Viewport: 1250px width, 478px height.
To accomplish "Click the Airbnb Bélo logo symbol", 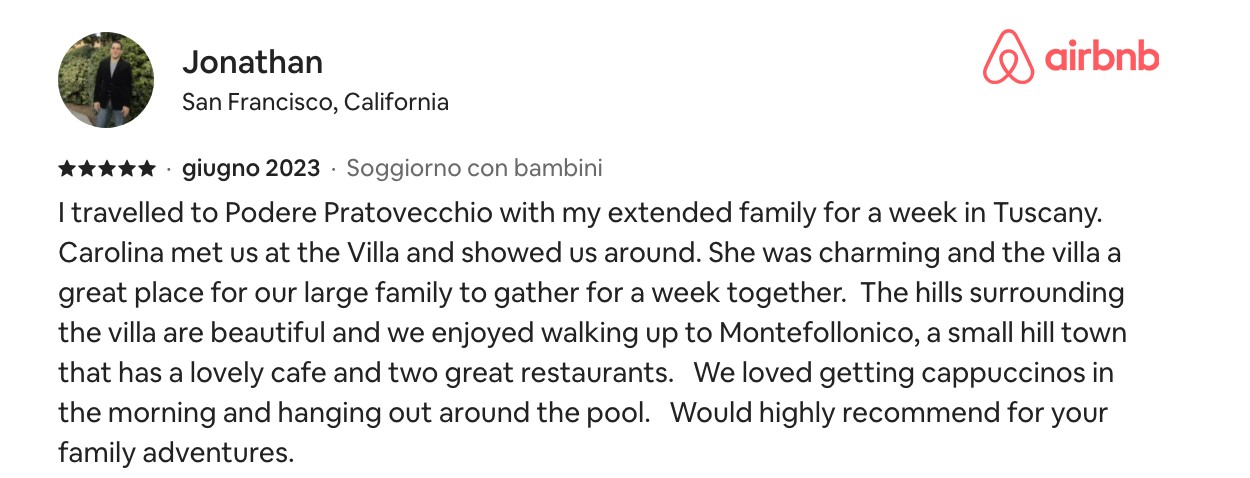I will (x=1008, y=57).
